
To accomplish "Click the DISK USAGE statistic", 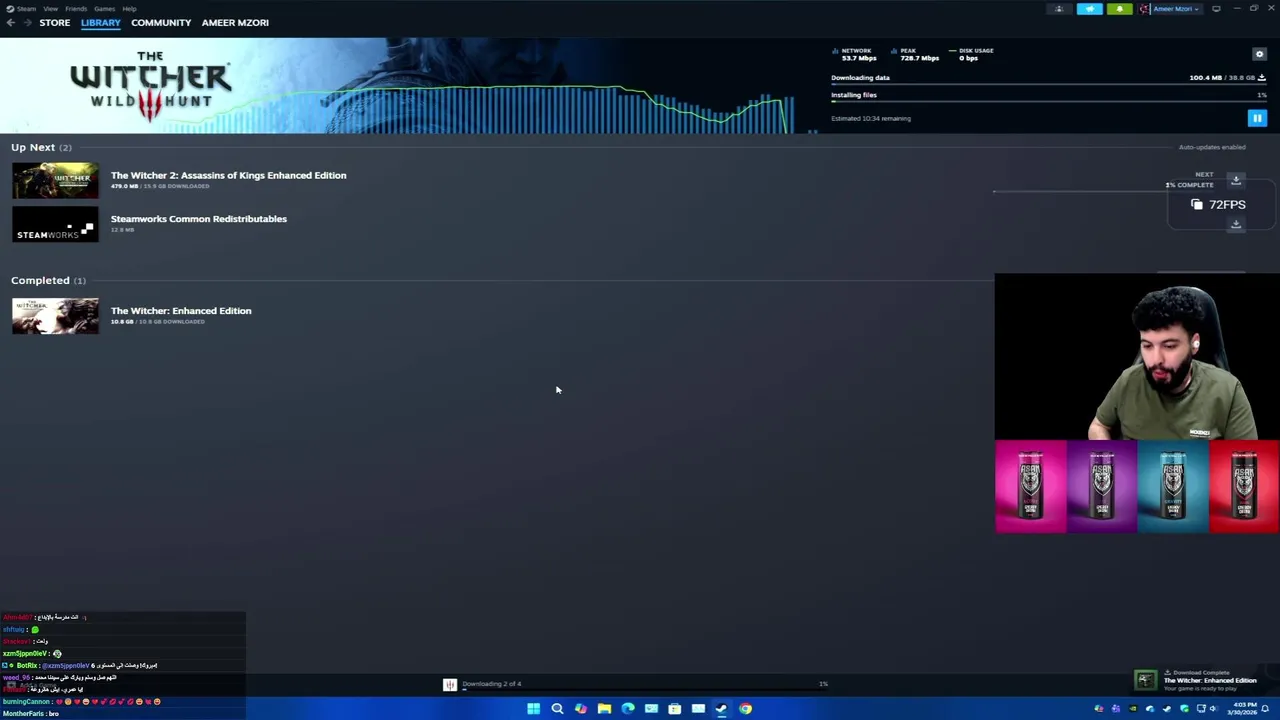I will [x=971, y=54].
